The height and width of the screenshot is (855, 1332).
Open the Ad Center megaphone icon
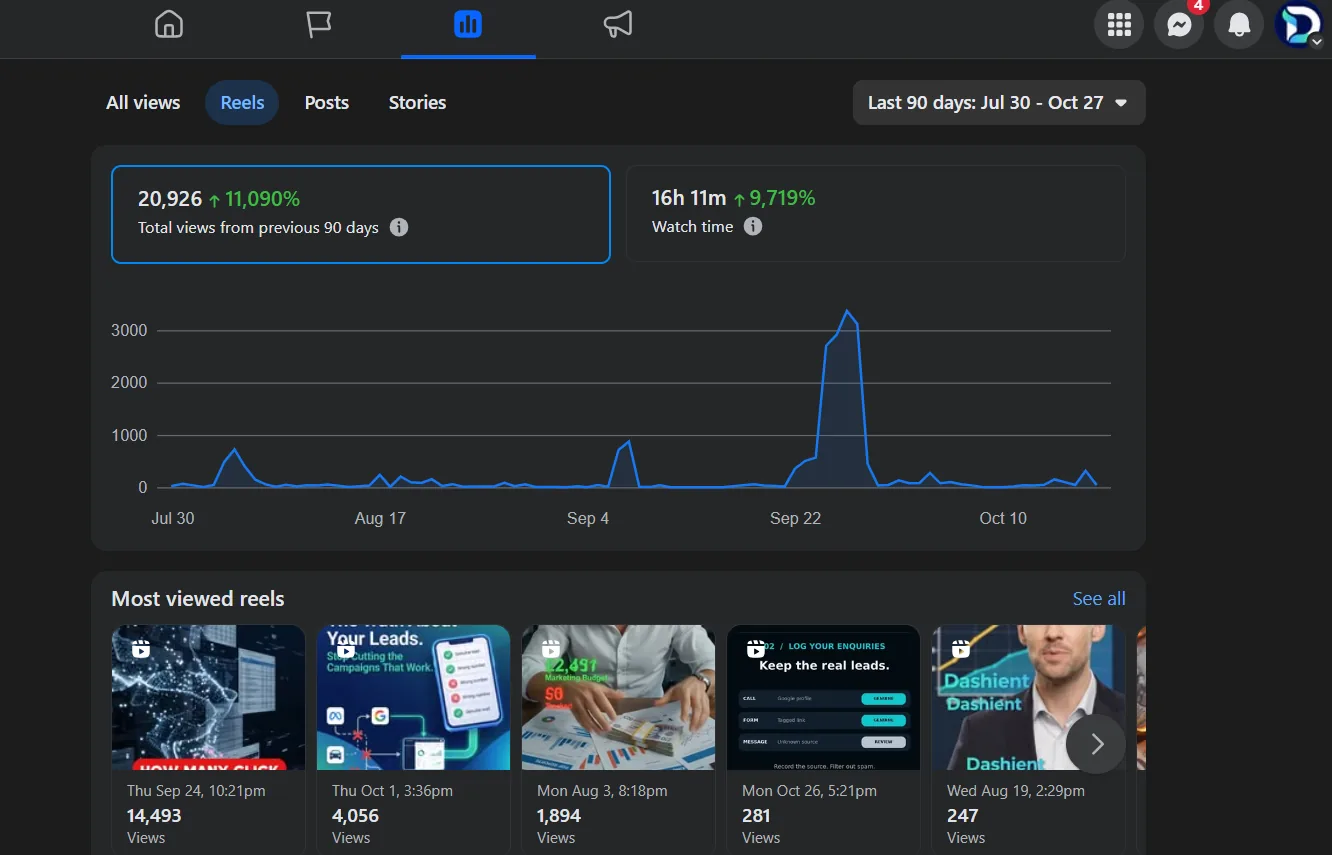click(x=618, y=24)
